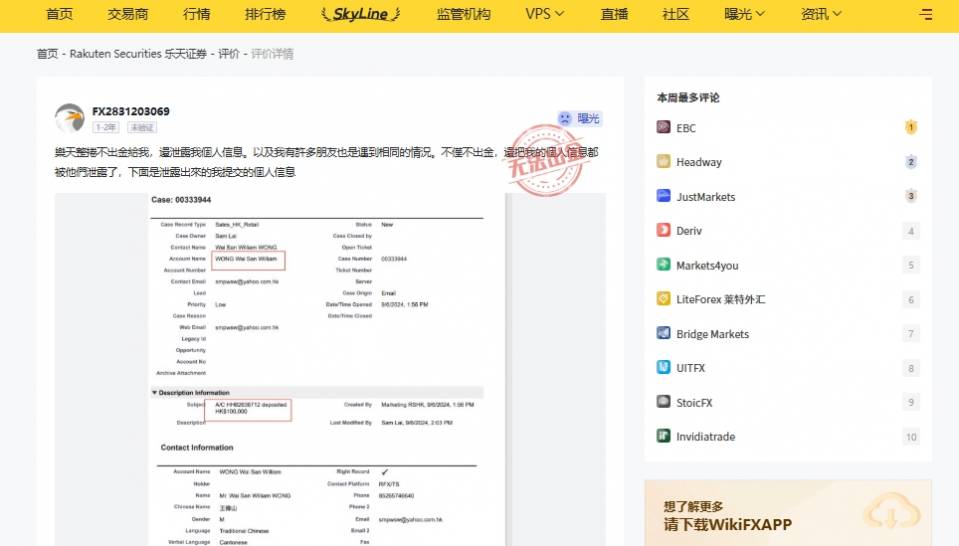Open the 首页 nav item

[59, 14]
